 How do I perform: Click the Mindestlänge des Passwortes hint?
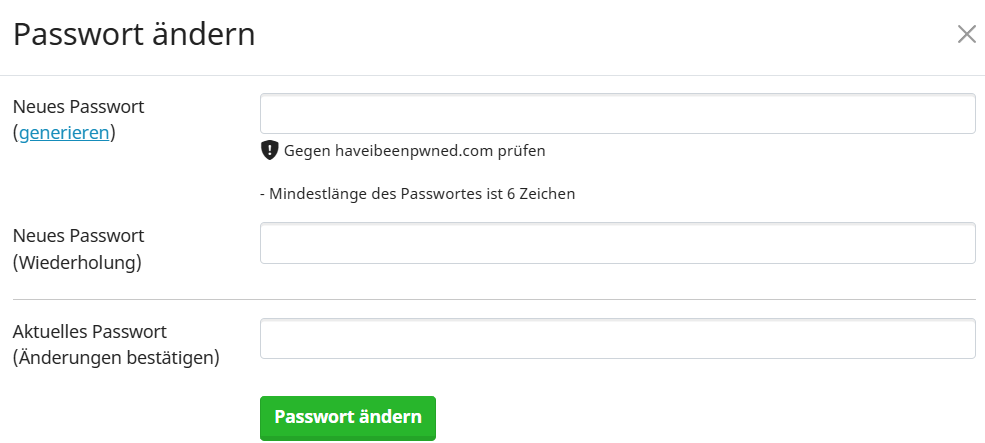click(x=417, y=194)
